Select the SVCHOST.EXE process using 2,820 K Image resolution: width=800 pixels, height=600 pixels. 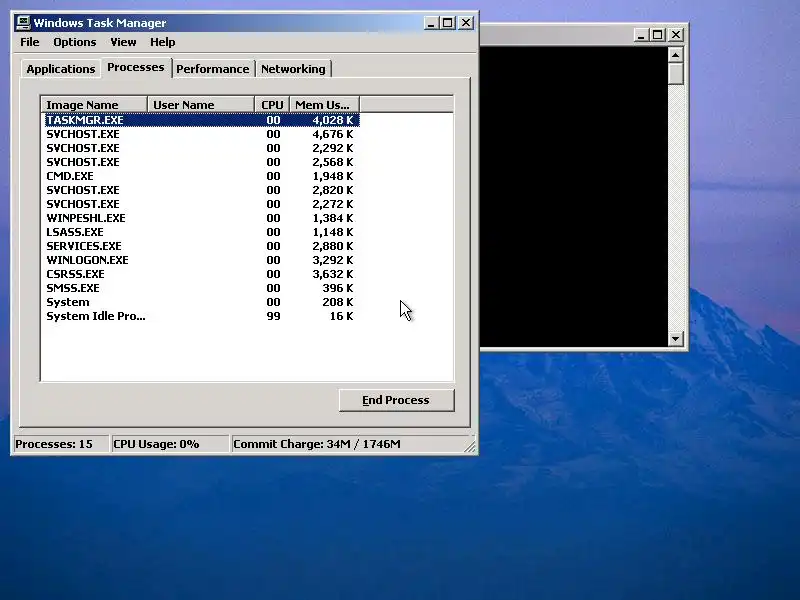coord(202,190)
